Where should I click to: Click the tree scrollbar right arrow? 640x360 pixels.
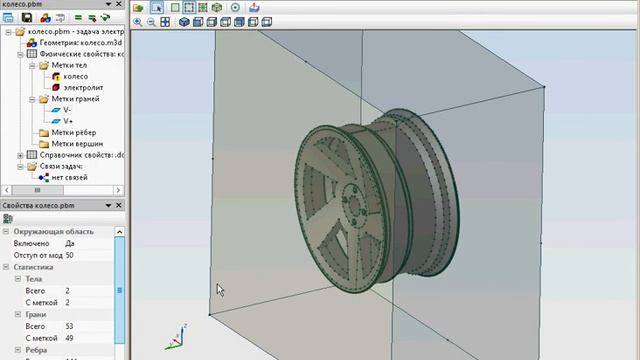point(118,190)
